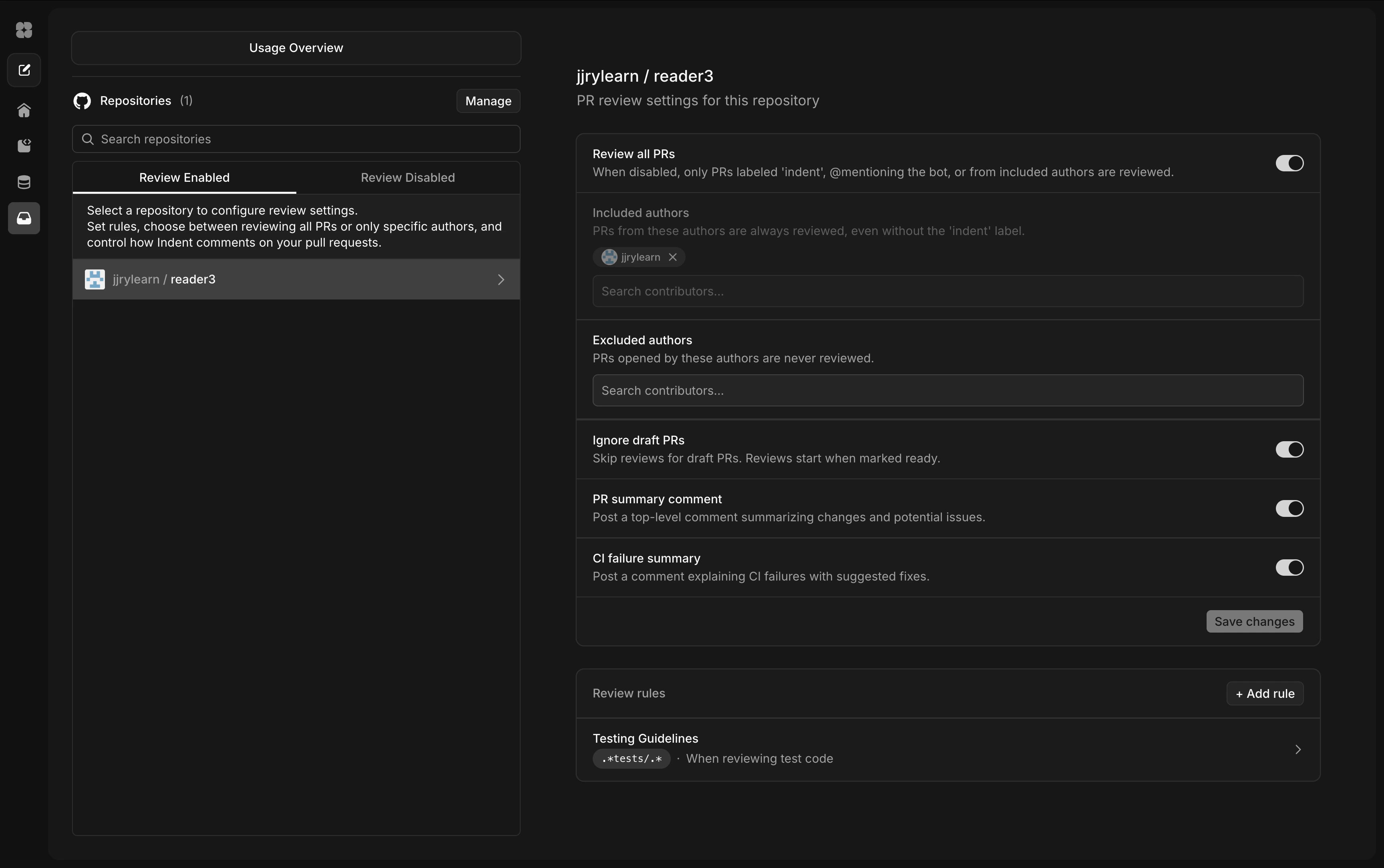Click the Excluded authors contributor search field
1384x868 pixels.
[947, 390]
